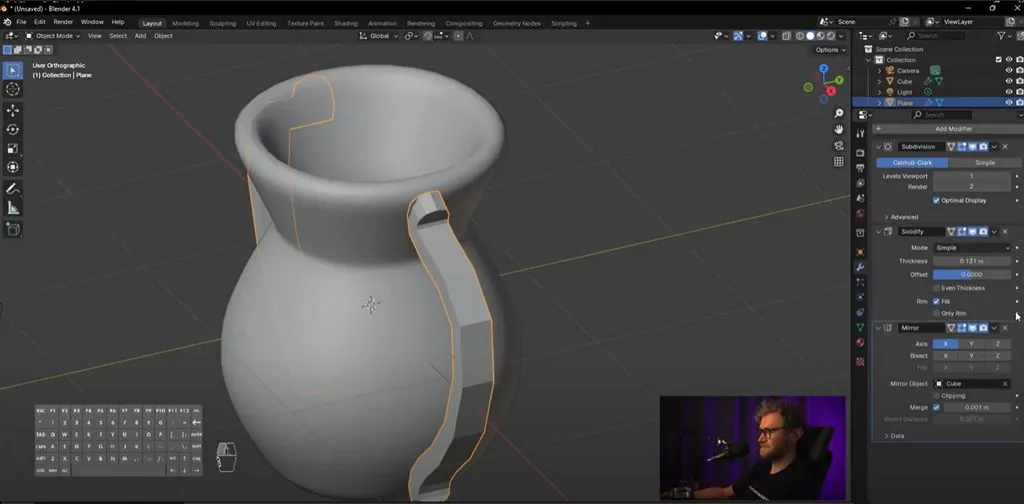Image resolution: width=1024 pixels, height=504 pixels.
Task: Switch perspective/orthographic with grid icon
Action: point(839,162)
